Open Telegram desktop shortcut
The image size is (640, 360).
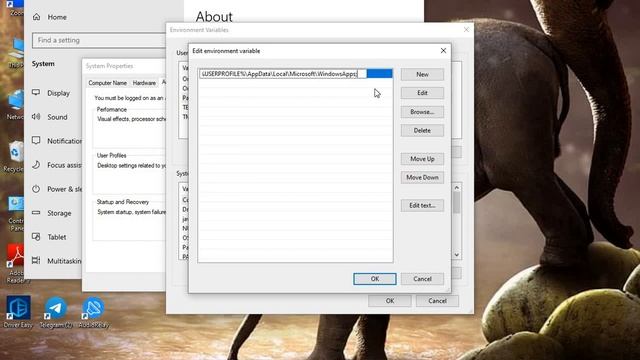coord(56,312)
